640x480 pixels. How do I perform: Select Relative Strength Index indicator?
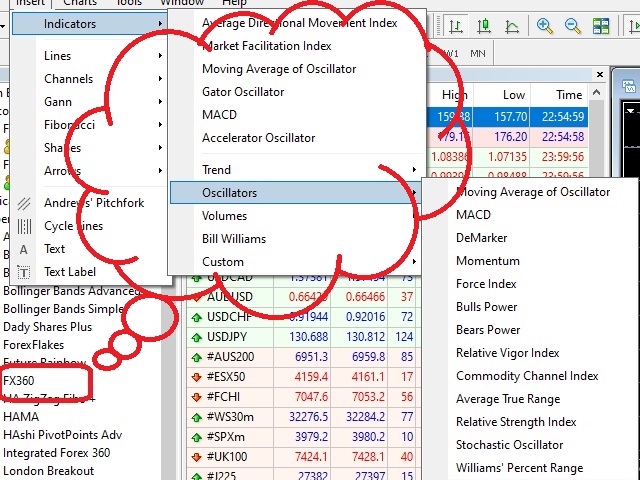516,422
